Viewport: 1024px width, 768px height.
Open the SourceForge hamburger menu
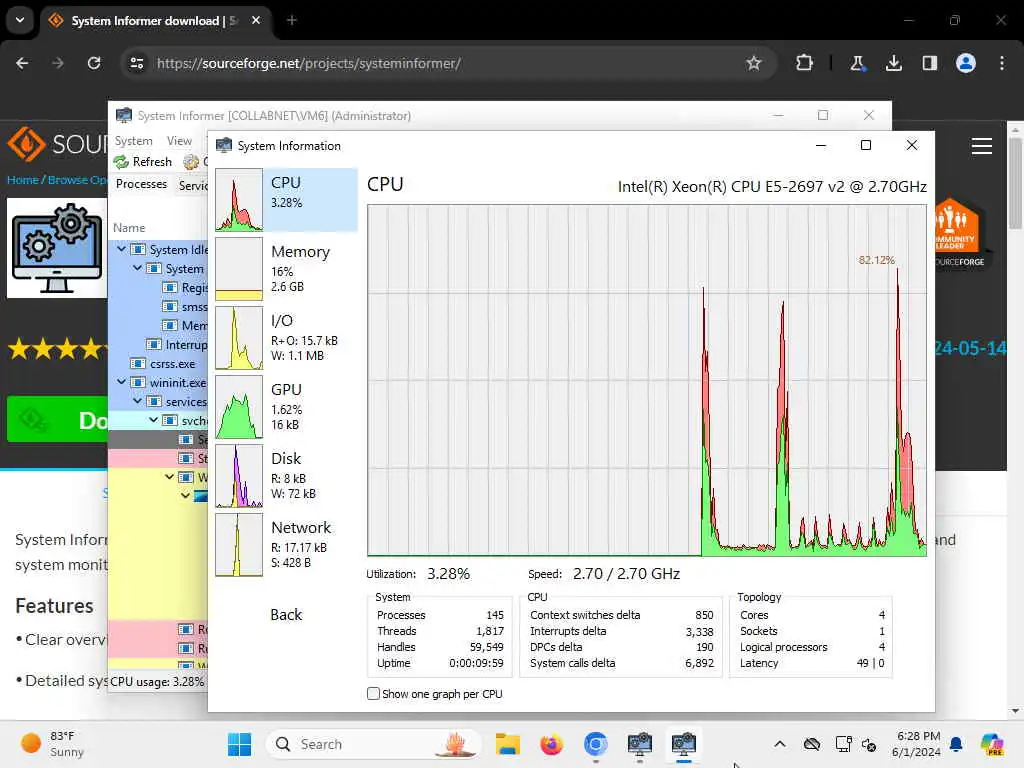[x=982, y=146]
